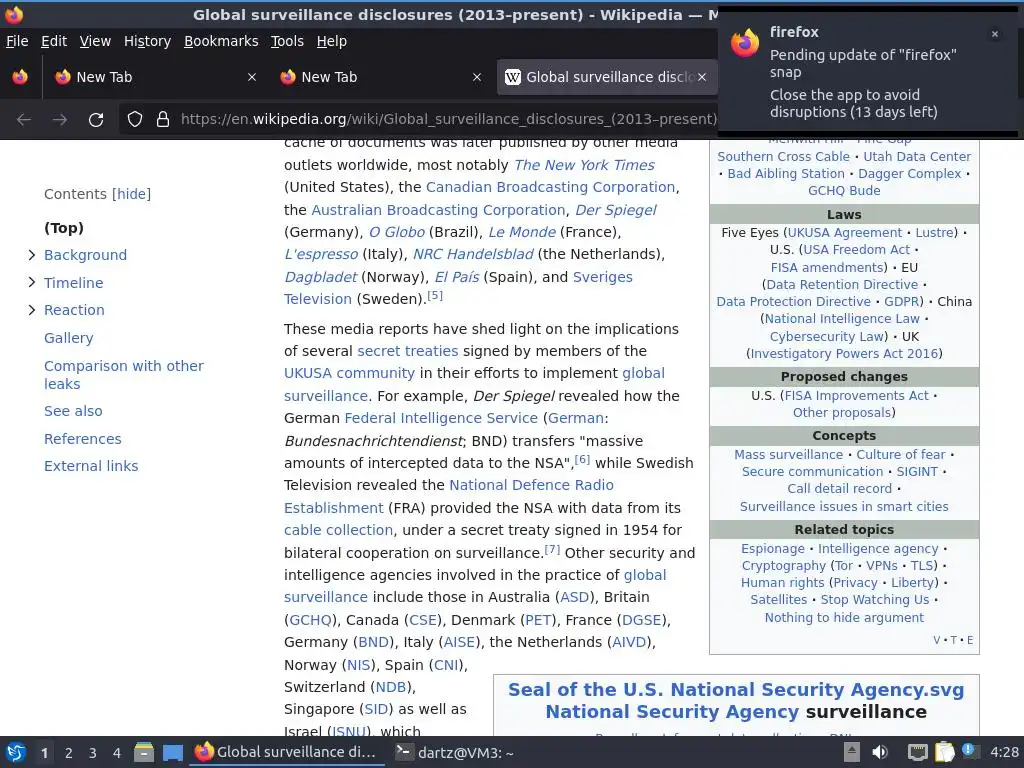Image resolution: width=1024 pixels, height=768 pixels.
Task: Open the GCHQ agency link
Action: (x=310, y=620)
